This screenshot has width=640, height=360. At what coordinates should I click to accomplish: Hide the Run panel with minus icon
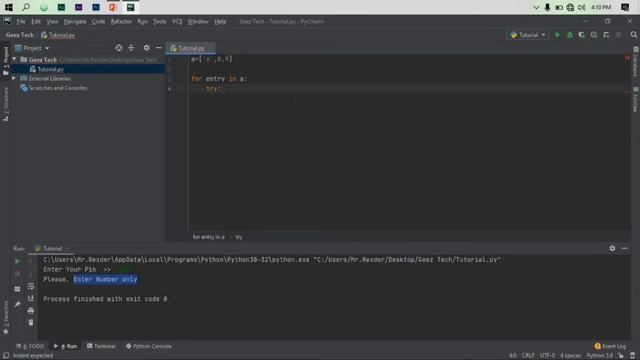624,248
